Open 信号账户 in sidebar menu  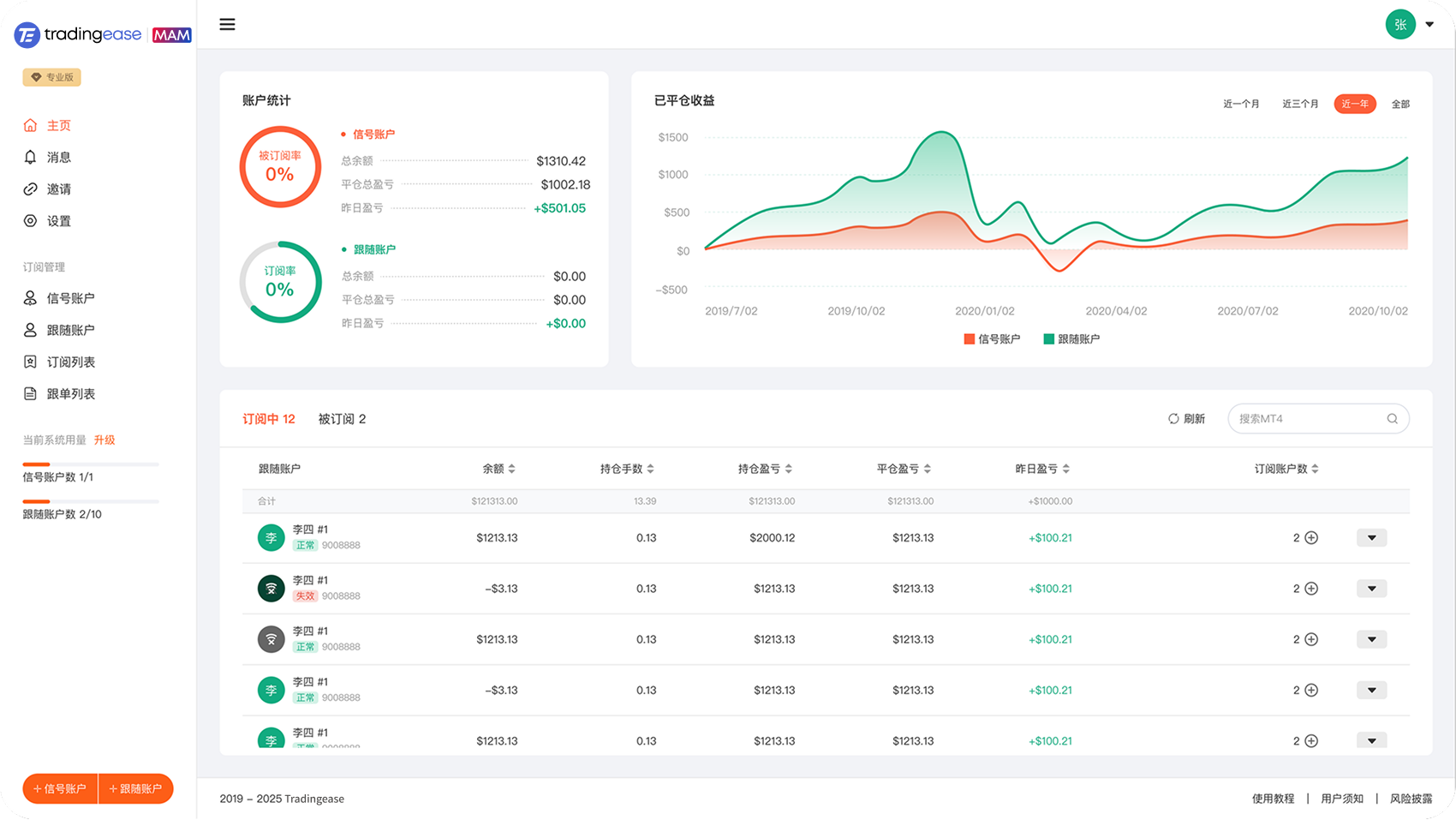70,298
